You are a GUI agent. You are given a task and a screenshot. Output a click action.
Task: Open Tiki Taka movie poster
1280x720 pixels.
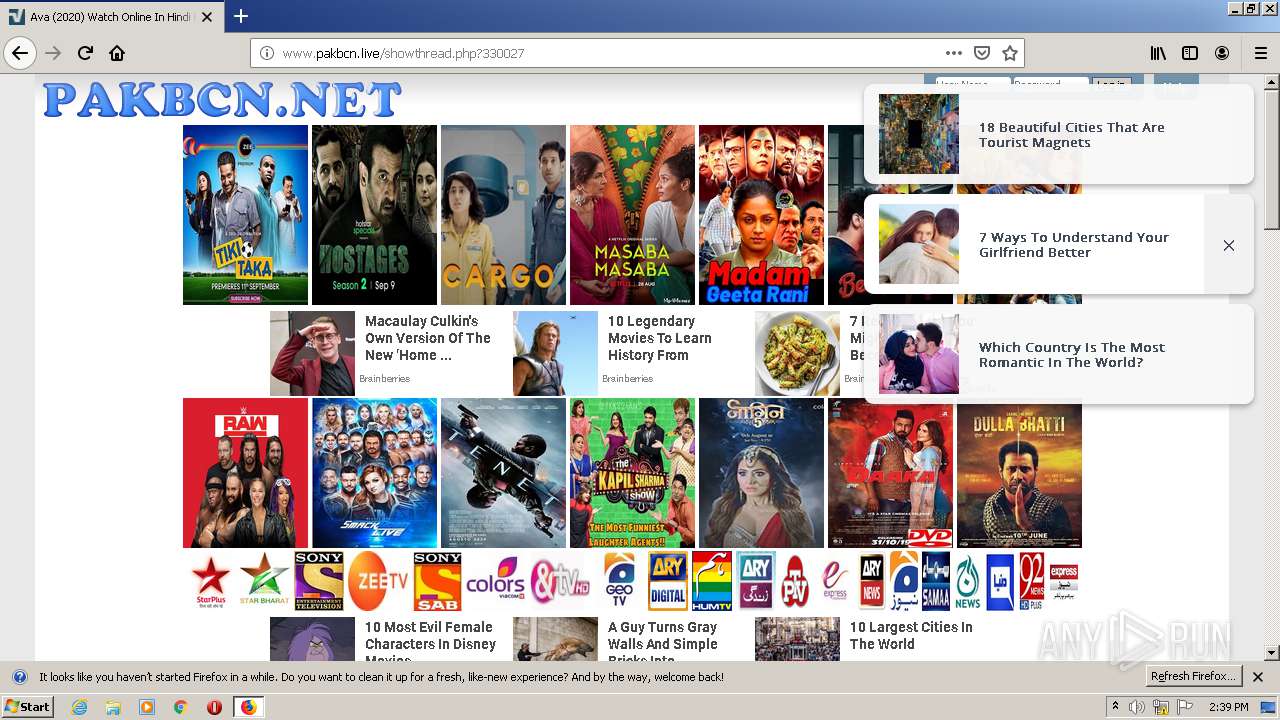pyautogui.click(x=245, y=215)
